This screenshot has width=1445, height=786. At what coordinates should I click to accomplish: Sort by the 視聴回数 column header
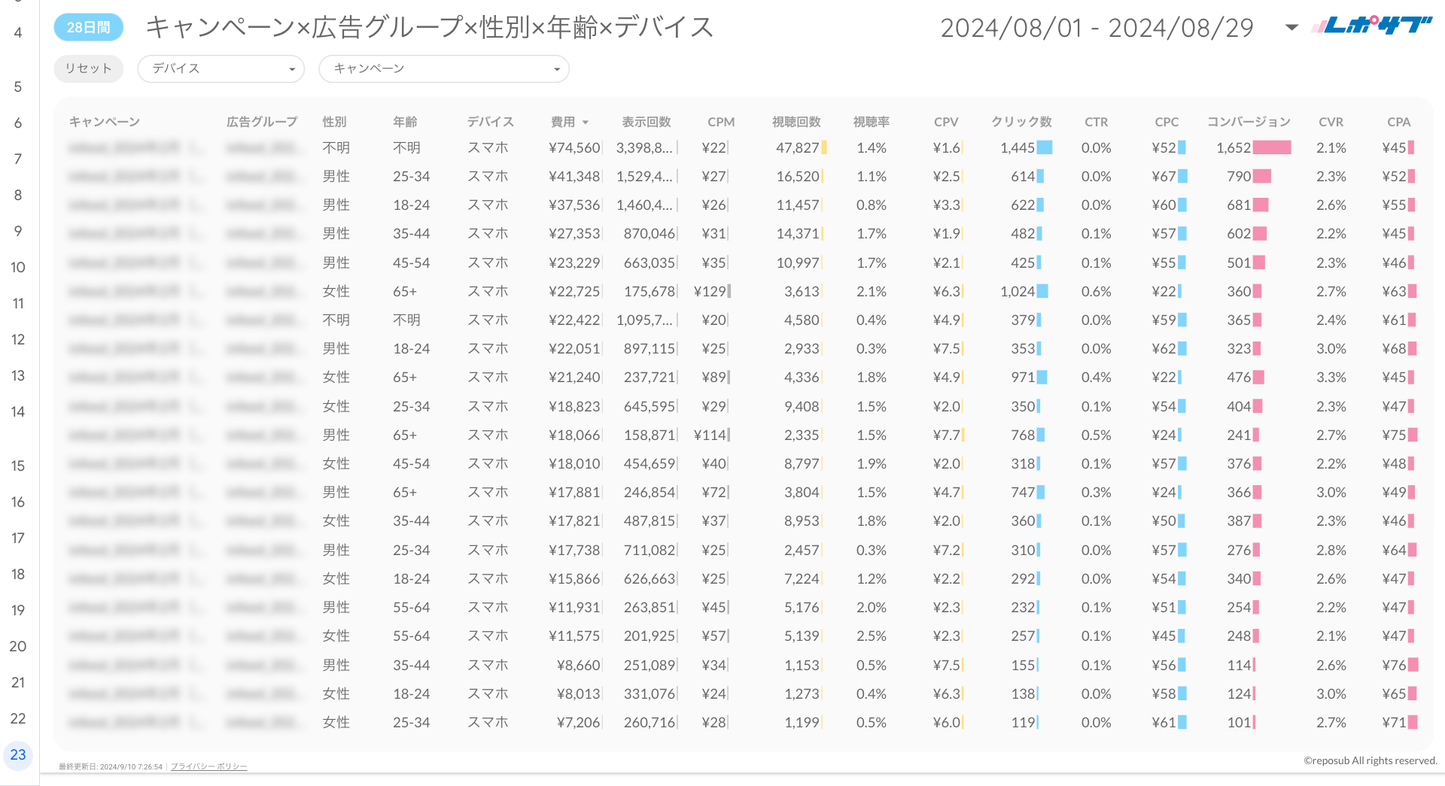tap(796, 122)
